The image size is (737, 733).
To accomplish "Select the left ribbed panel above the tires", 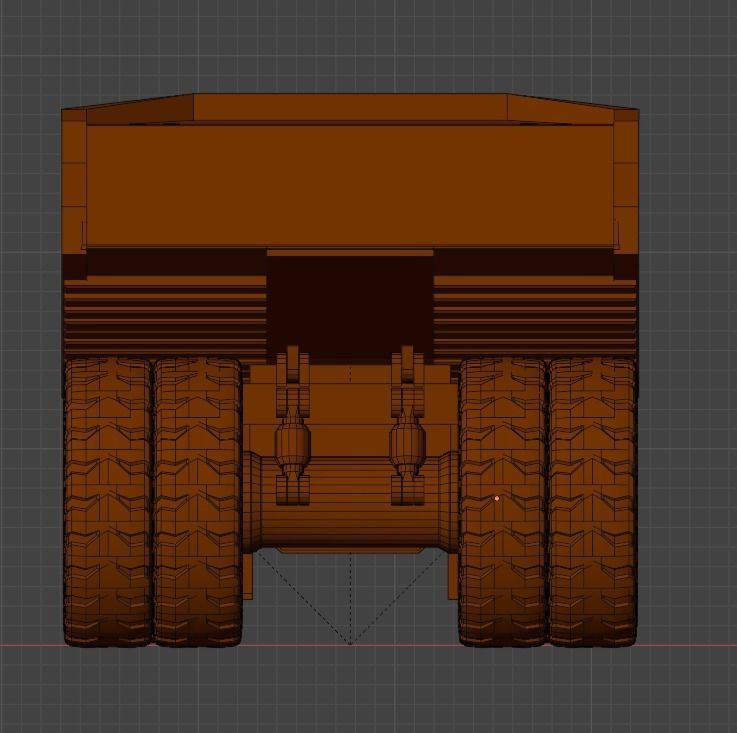I will pos(165,316).
